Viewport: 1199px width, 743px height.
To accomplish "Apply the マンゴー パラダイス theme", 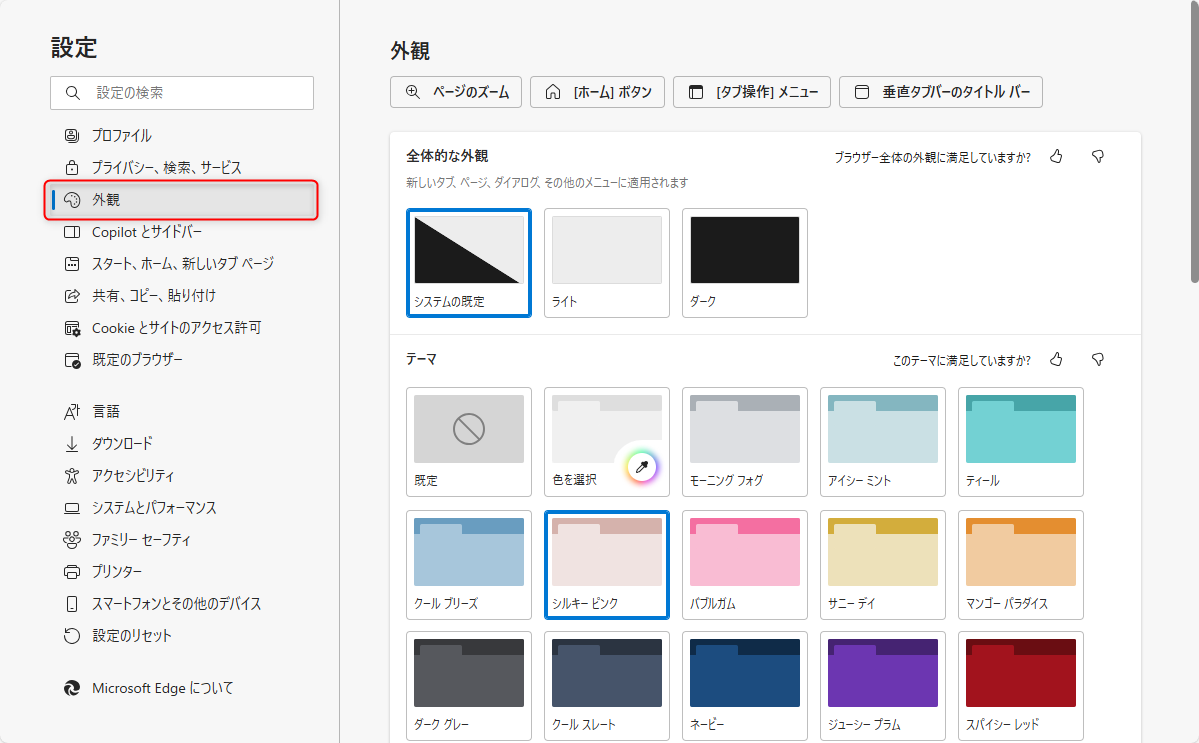I will [1021, 565].
